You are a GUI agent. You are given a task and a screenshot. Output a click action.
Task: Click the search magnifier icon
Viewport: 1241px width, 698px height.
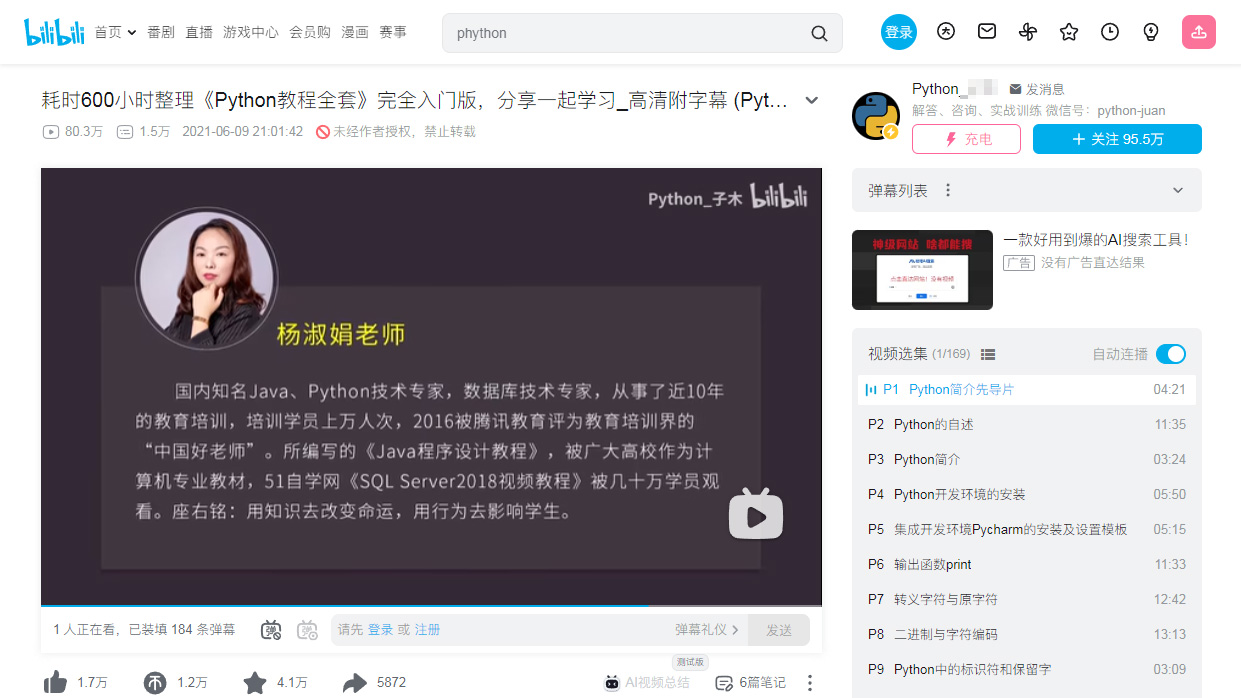pos(819,33)
